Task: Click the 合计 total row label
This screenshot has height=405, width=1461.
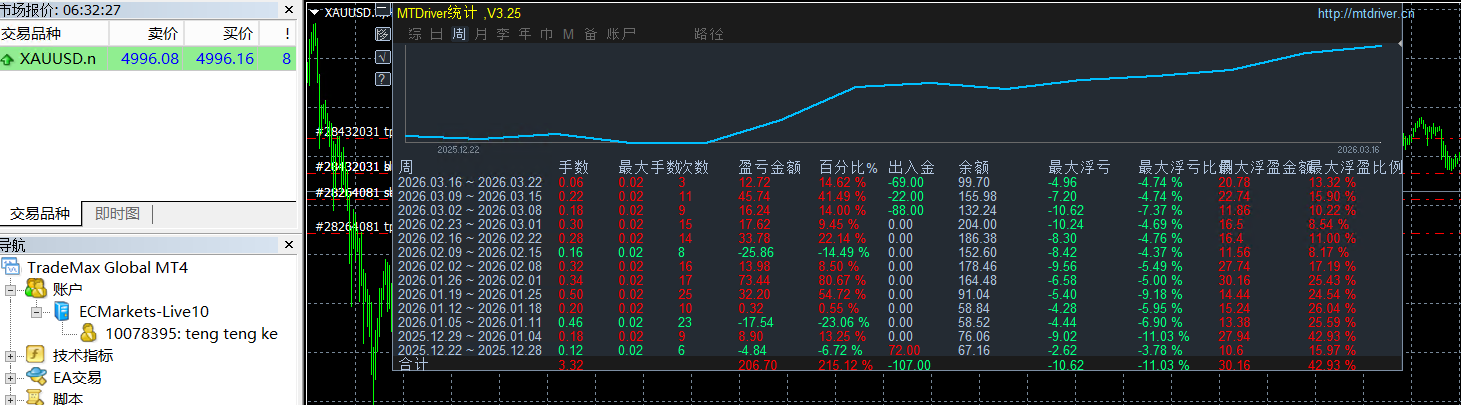Action: tap(414, 365)
